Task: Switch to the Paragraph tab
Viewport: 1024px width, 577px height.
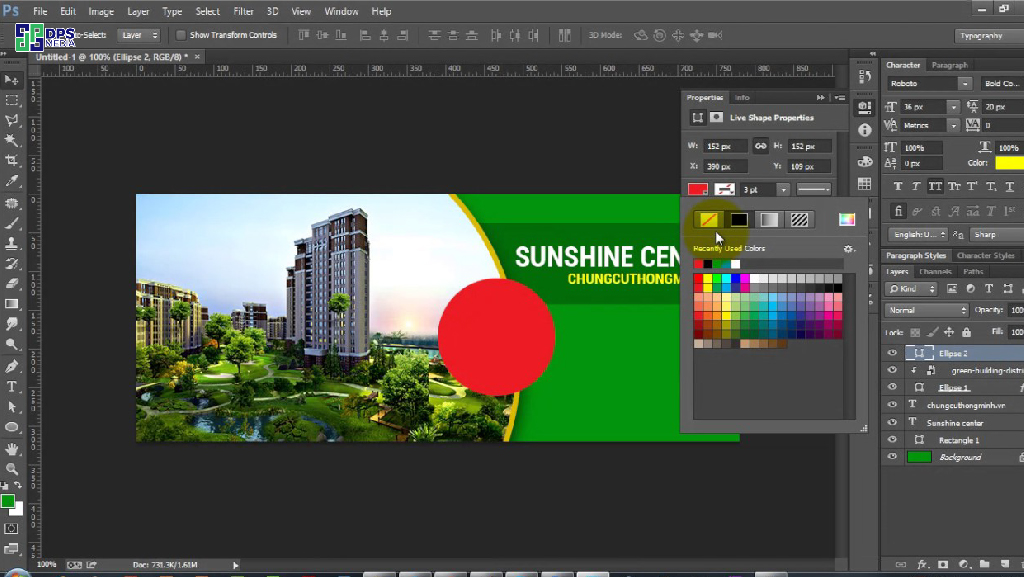Action: pos(950,65)
